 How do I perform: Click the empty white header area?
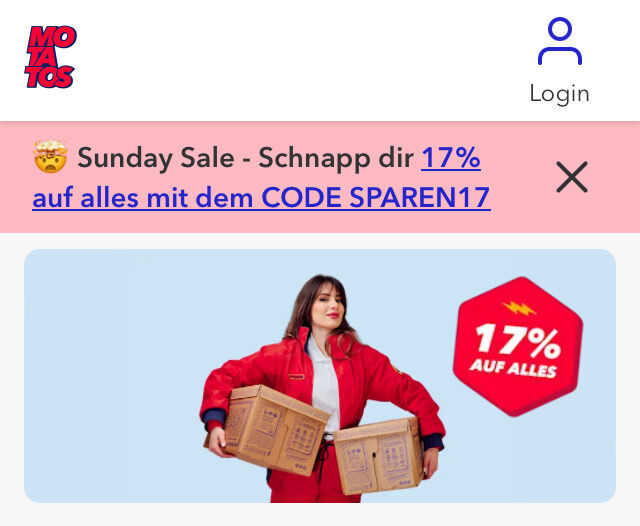pyautogui.click(x=302, y=60)
